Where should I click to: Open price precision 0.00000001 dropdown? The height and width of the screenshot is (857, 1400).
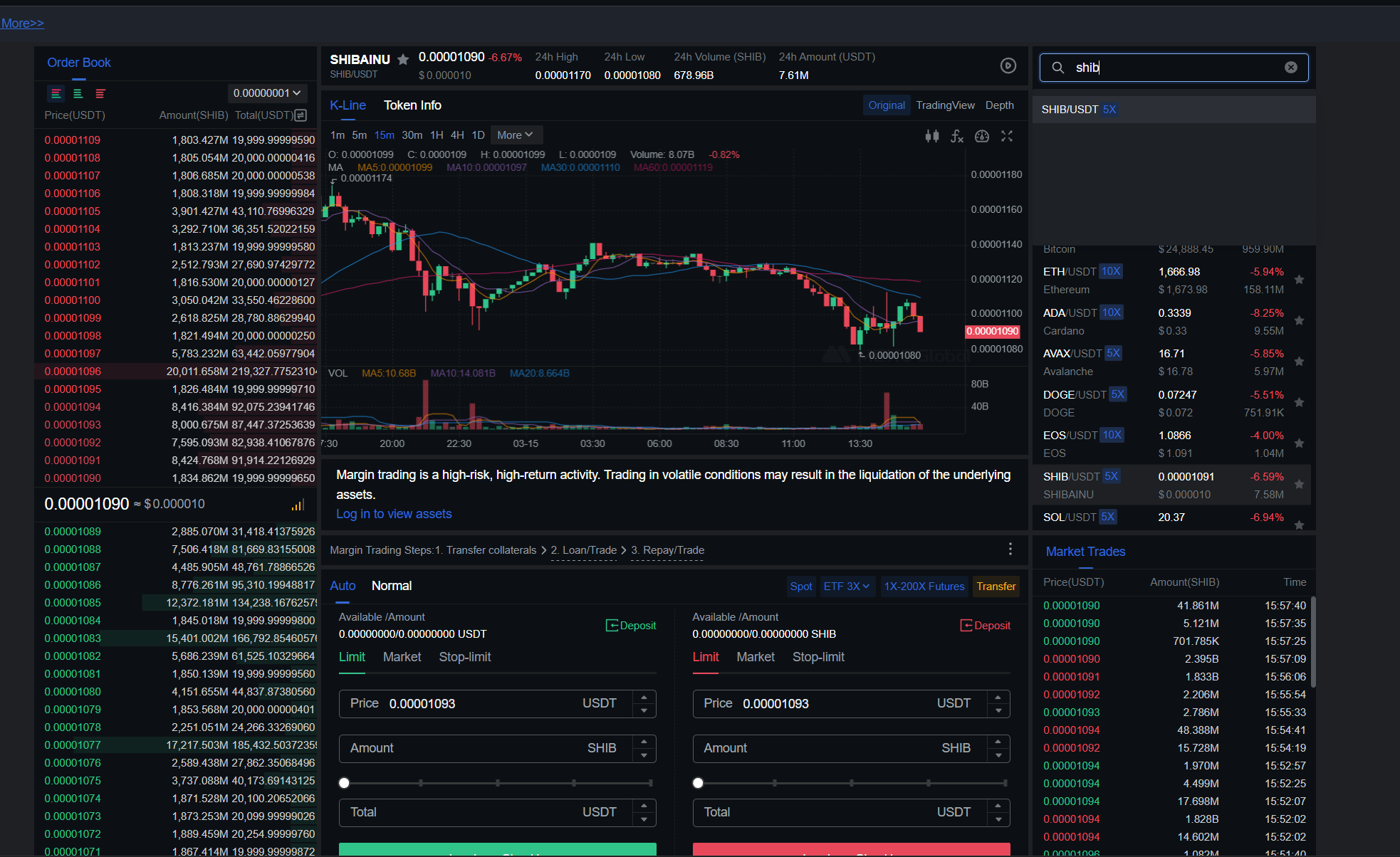267,93
